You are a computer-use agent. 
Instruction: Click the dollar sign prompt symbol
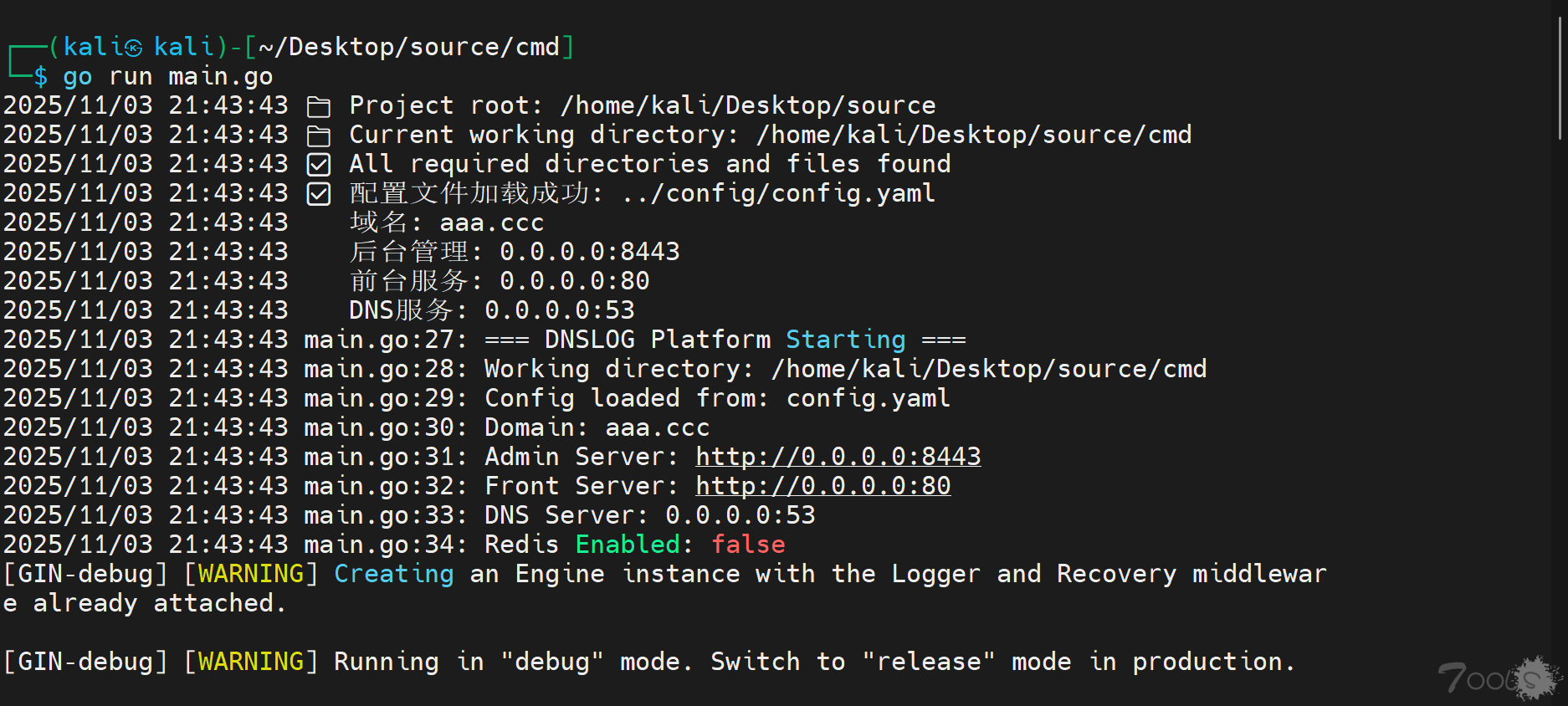click(x=41, y=77)
